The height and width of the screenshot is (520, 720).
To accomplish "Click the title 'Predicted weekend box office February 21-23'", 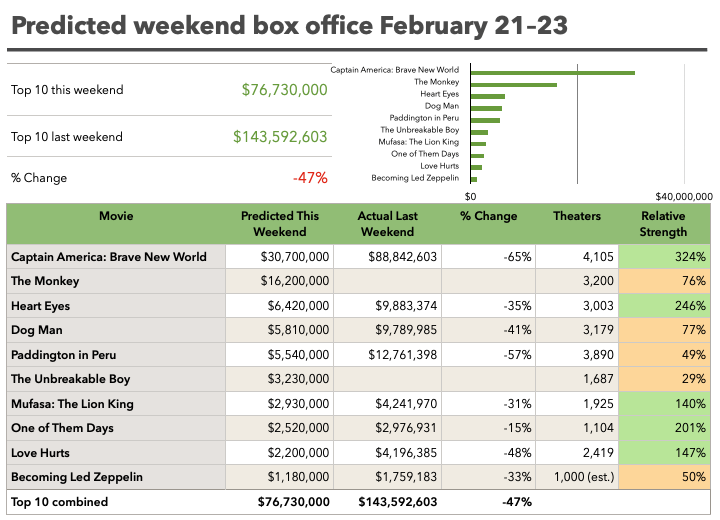I will (x=289, y=25).
